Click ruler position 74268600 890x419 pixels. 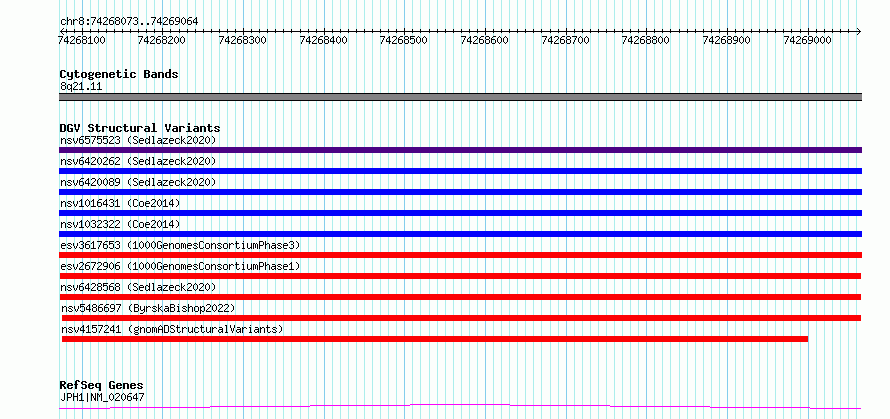(485, 40)
